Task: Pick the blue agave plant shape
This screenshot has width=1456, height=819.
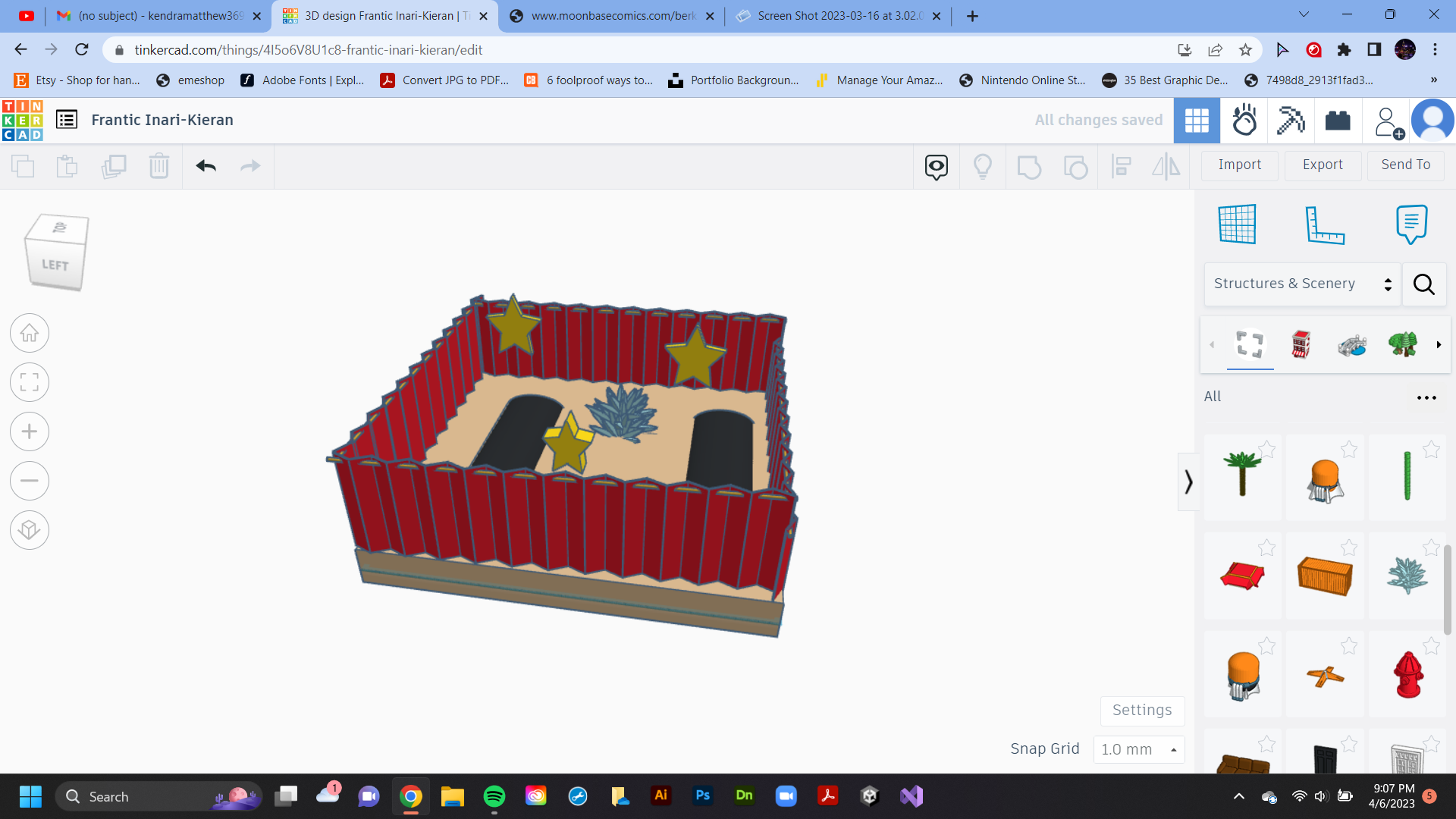Action: coord(1407,576)
